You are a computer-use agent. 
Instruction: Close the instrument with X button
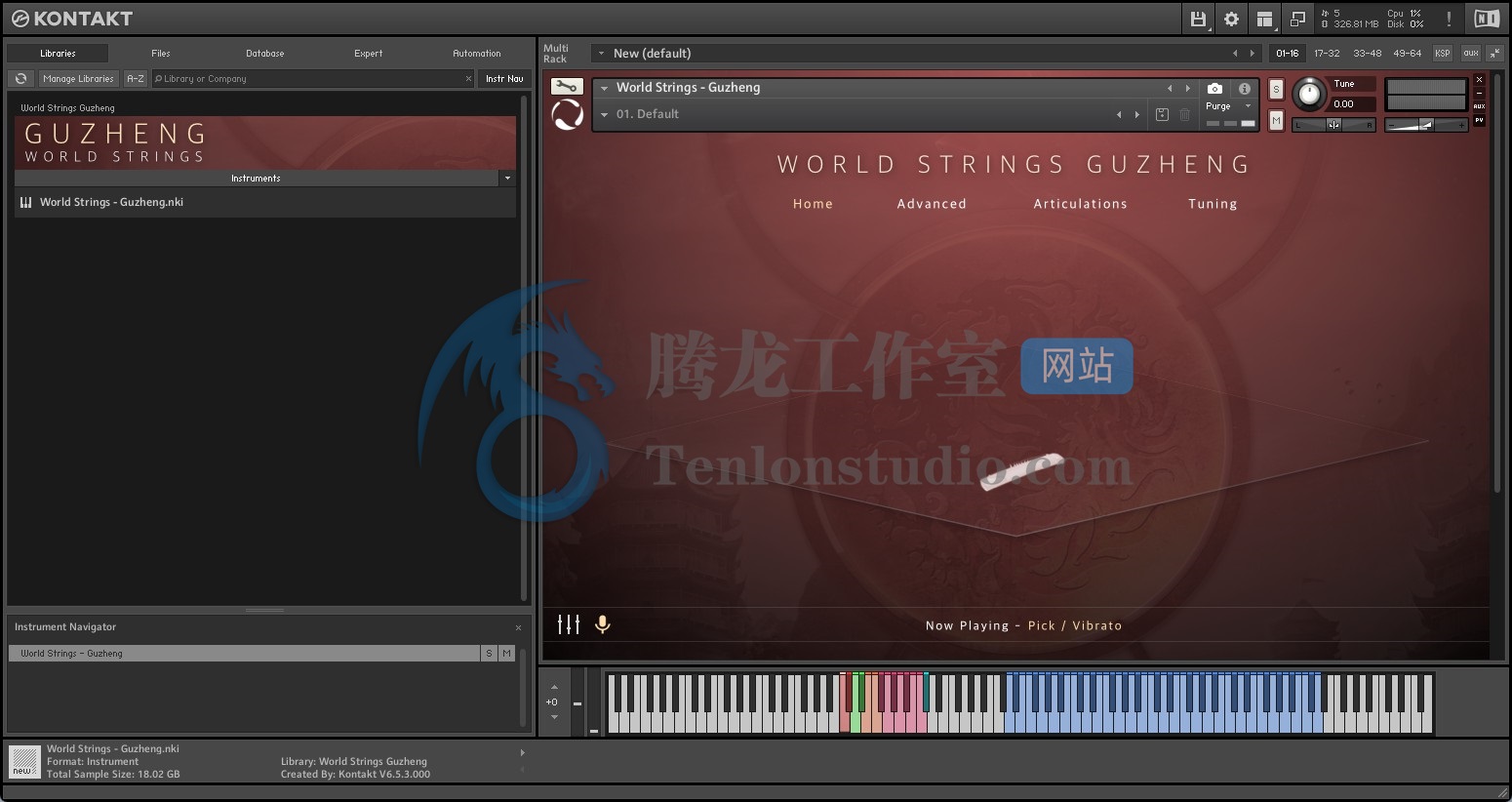(x=1479, y=80)
